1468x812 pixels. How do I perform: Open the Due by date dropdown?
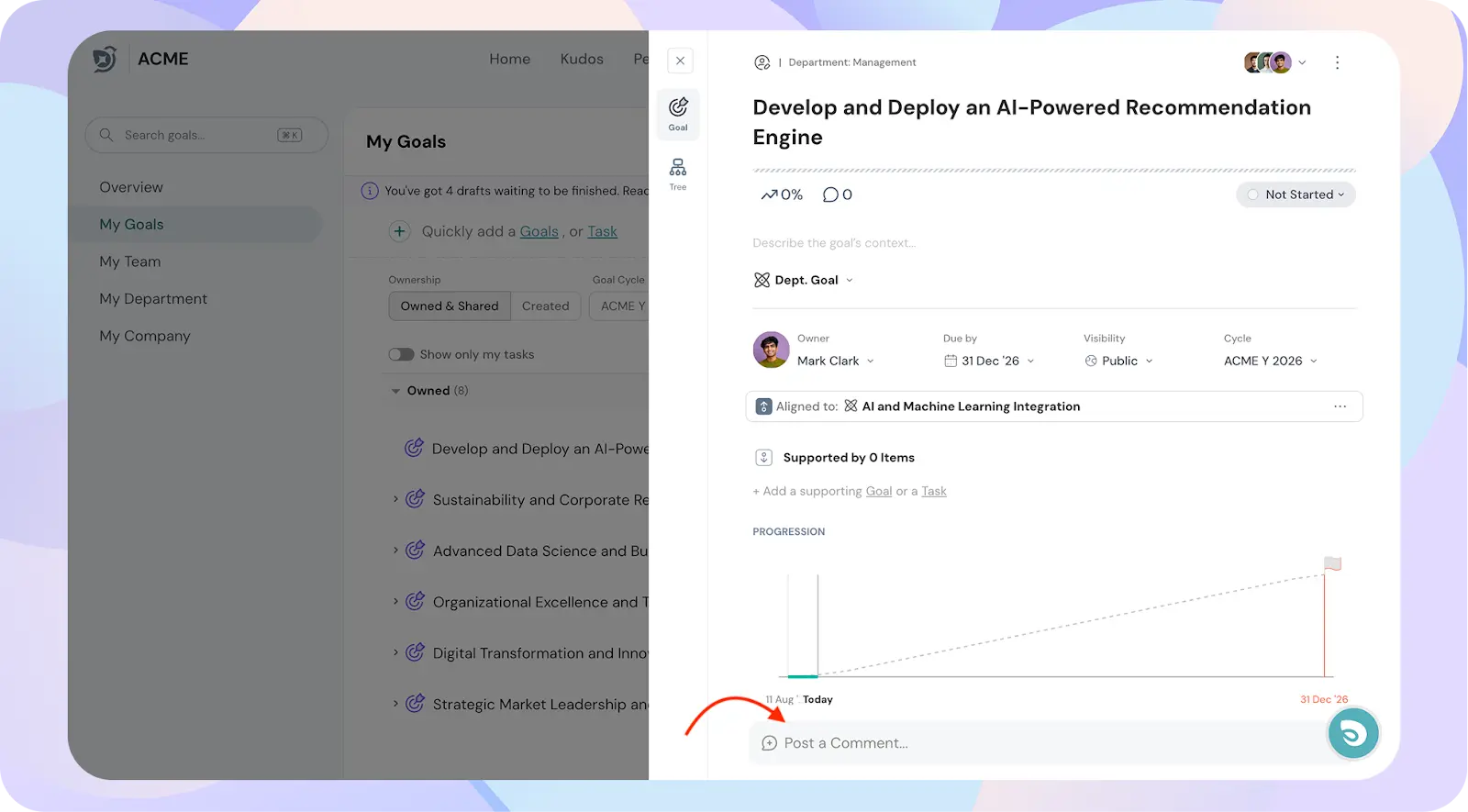(x=989, y=361)
